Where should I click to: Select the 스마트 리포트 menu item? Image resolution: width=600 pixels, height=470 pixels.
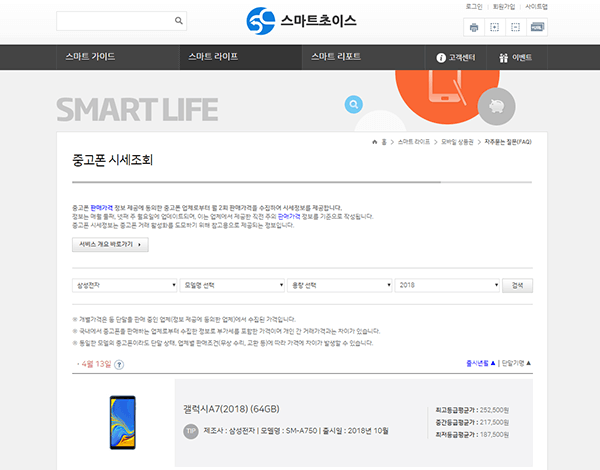point(336,58)
